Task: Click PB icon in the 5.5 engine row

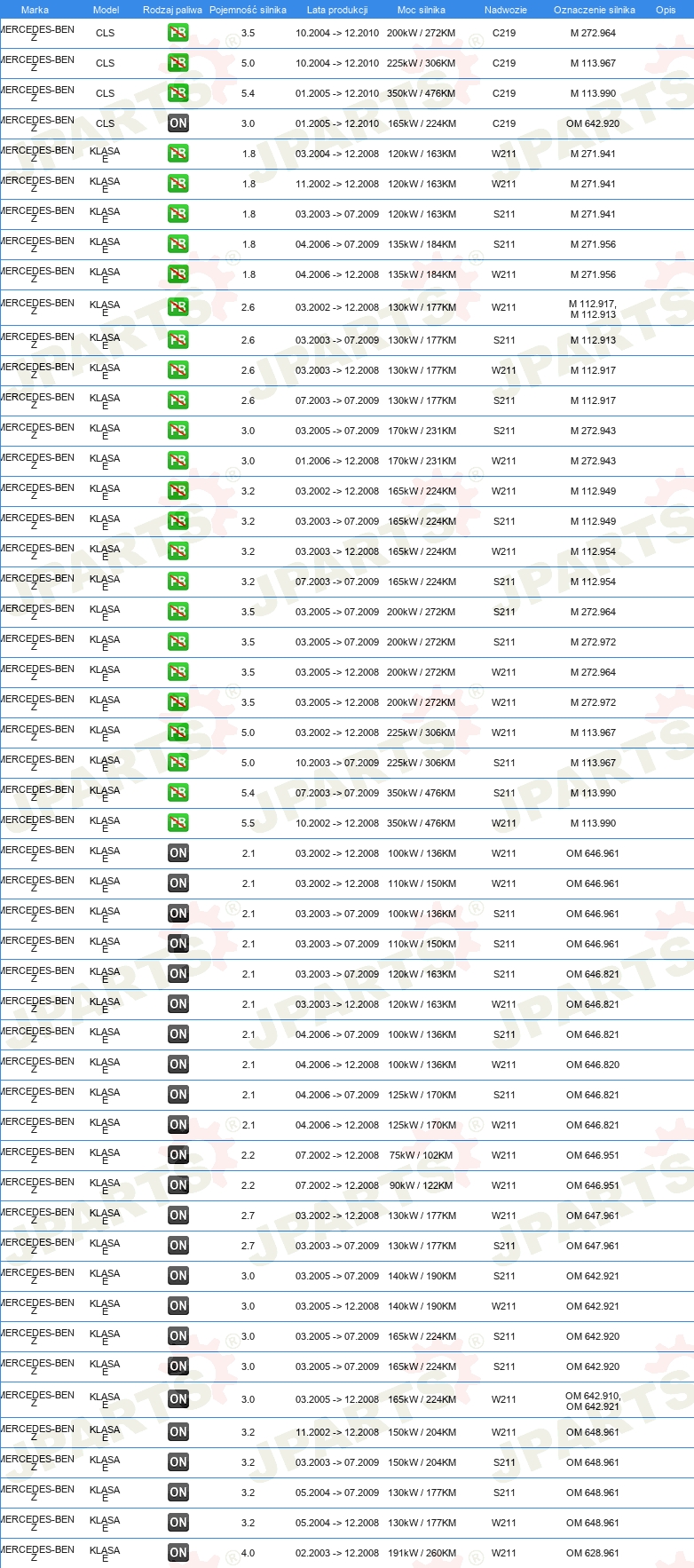Action: coord(178,823)
